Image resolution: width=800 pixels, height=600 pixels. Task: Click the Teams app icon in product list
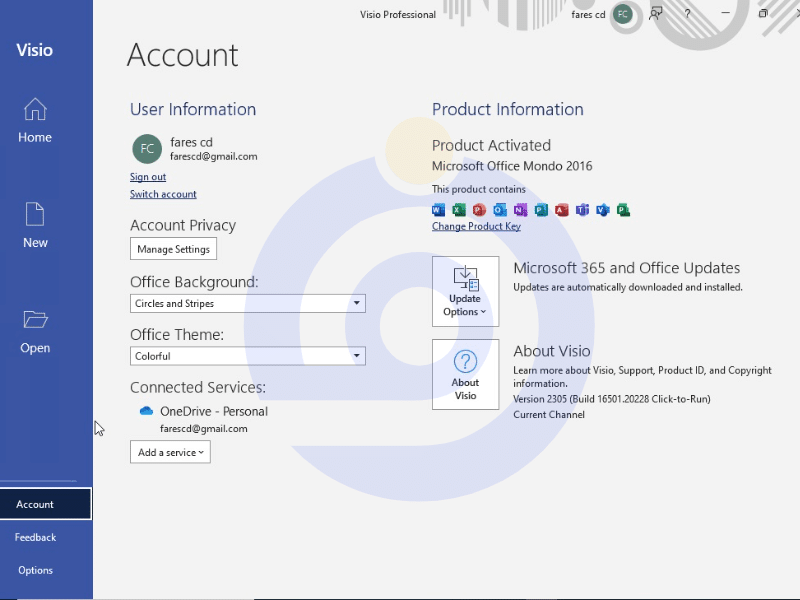[x=582, y=210]
